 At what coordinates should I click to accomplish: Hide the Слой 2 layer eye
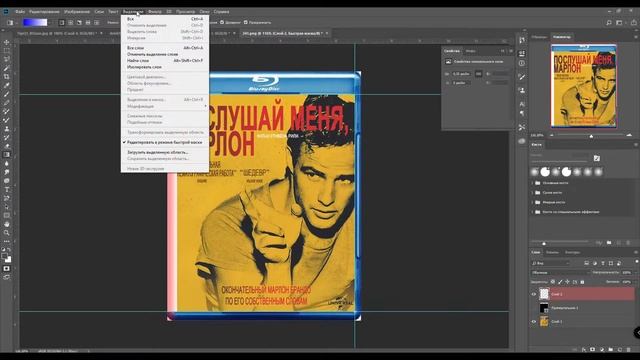pyautogui.click(x=533, y=294)
